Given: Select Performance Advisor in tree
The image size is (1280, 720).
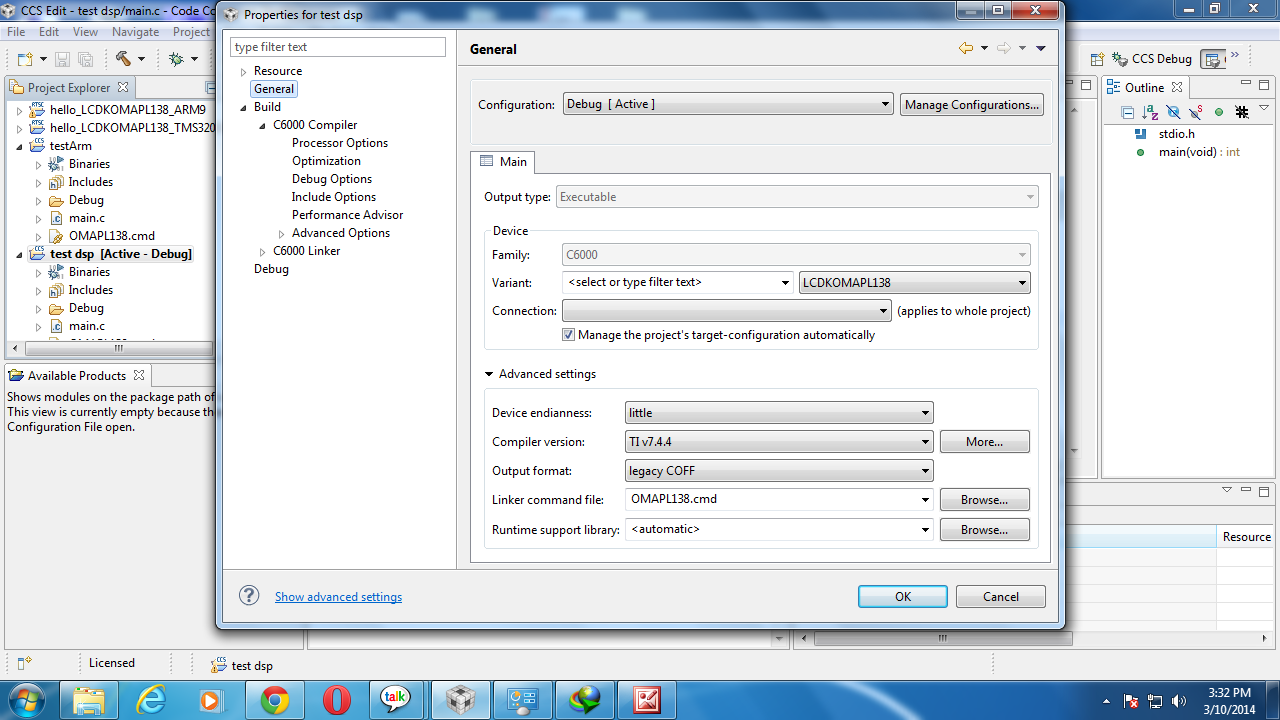Looking at the screenshot, I should click(x=348, y=215).
